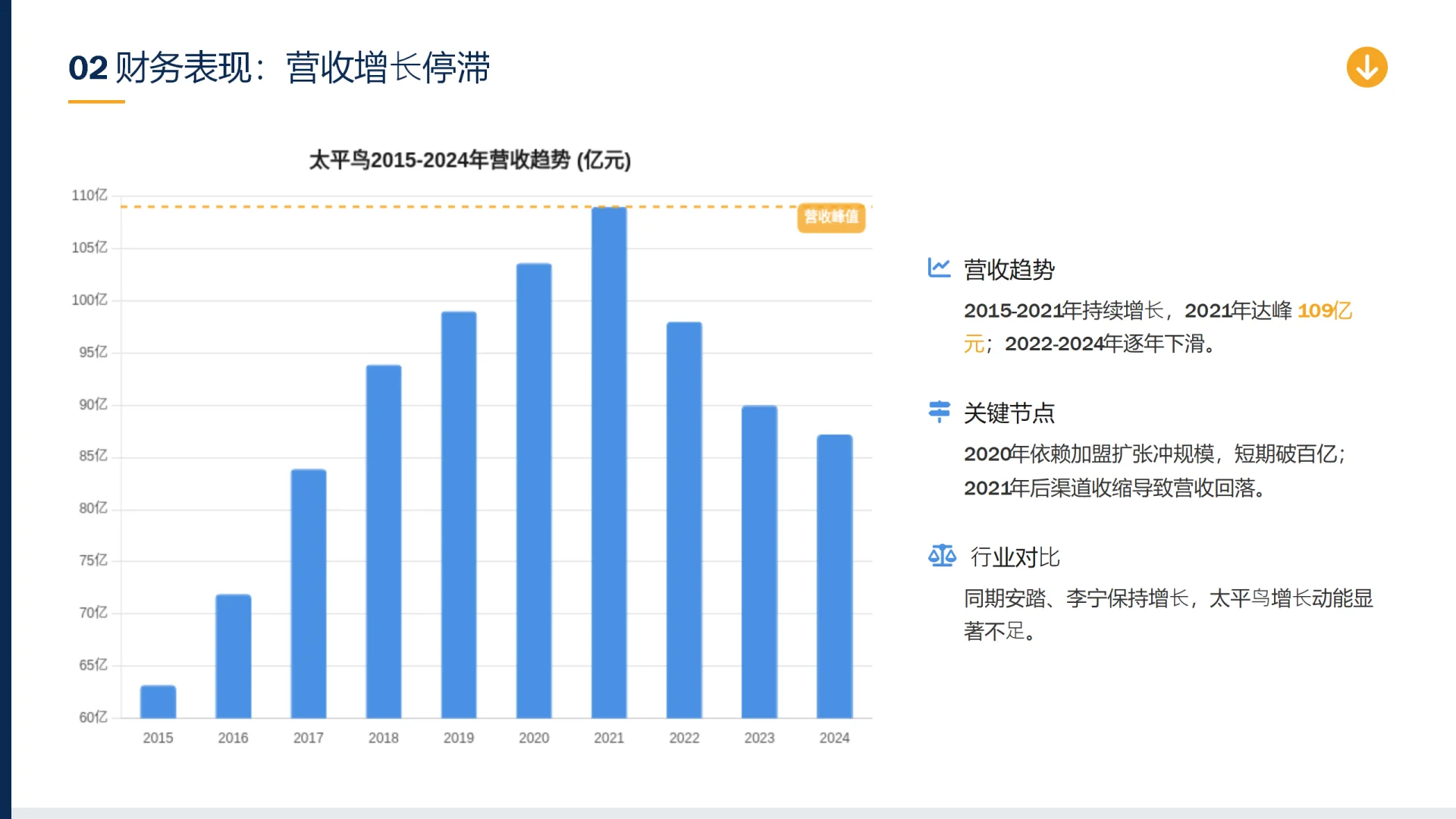Click the 80亿 y-axis label
This screenshot has height=819, width=1456.
93,508
